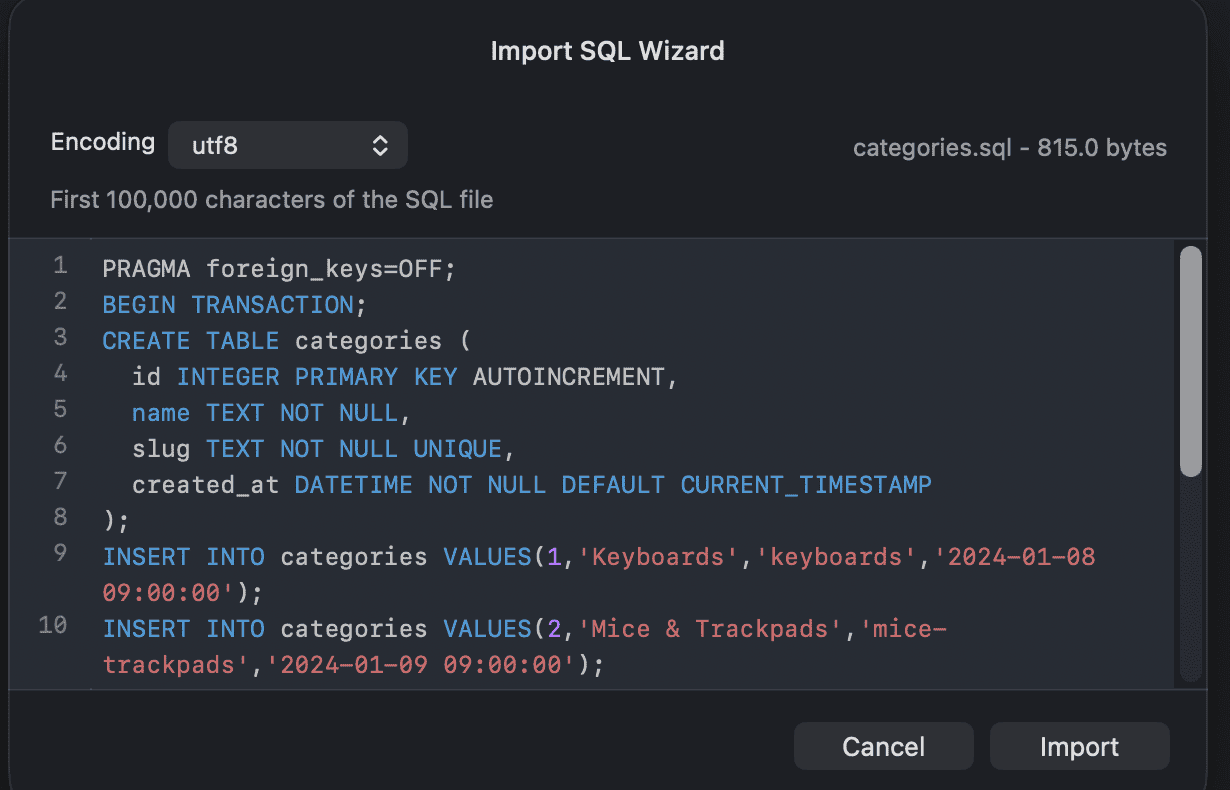Click the 'Import SQL Wizard' title text
Image resolution: width=1230 pixels, height=790 pixels.
tap(607, 51)
